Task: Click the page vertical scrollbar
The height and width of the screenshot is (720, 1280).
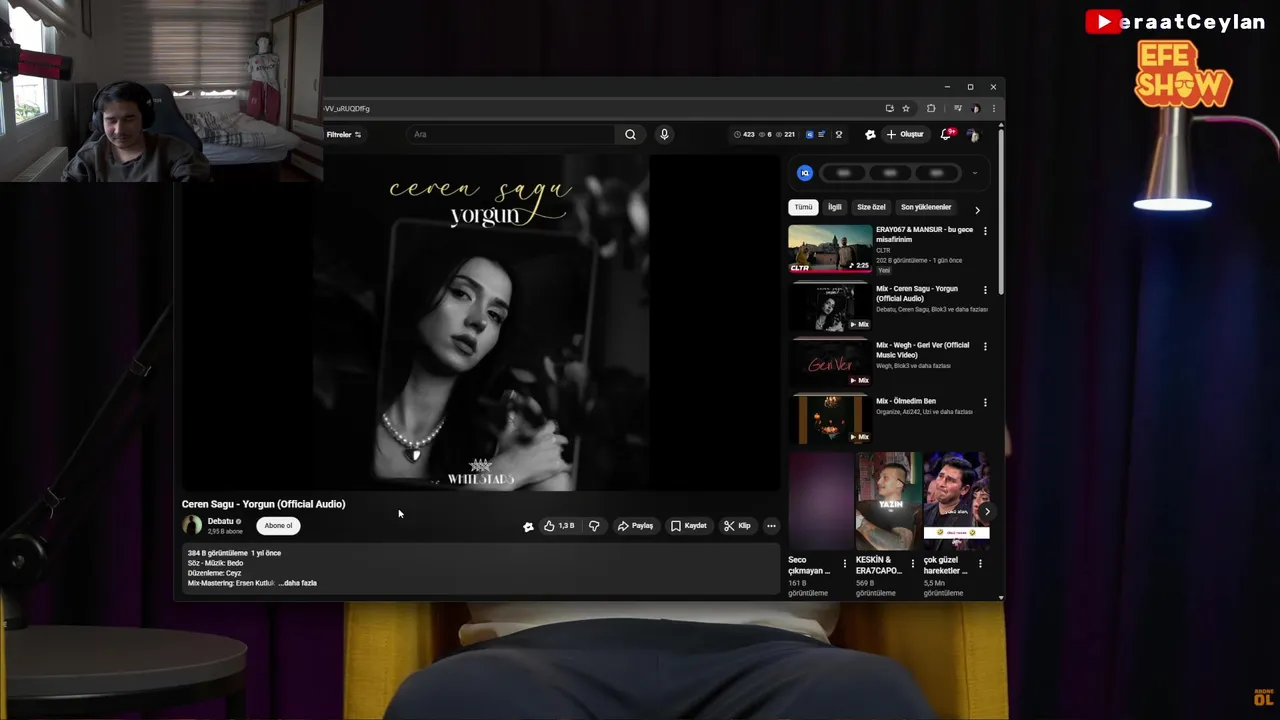Action: (1000, 210)
